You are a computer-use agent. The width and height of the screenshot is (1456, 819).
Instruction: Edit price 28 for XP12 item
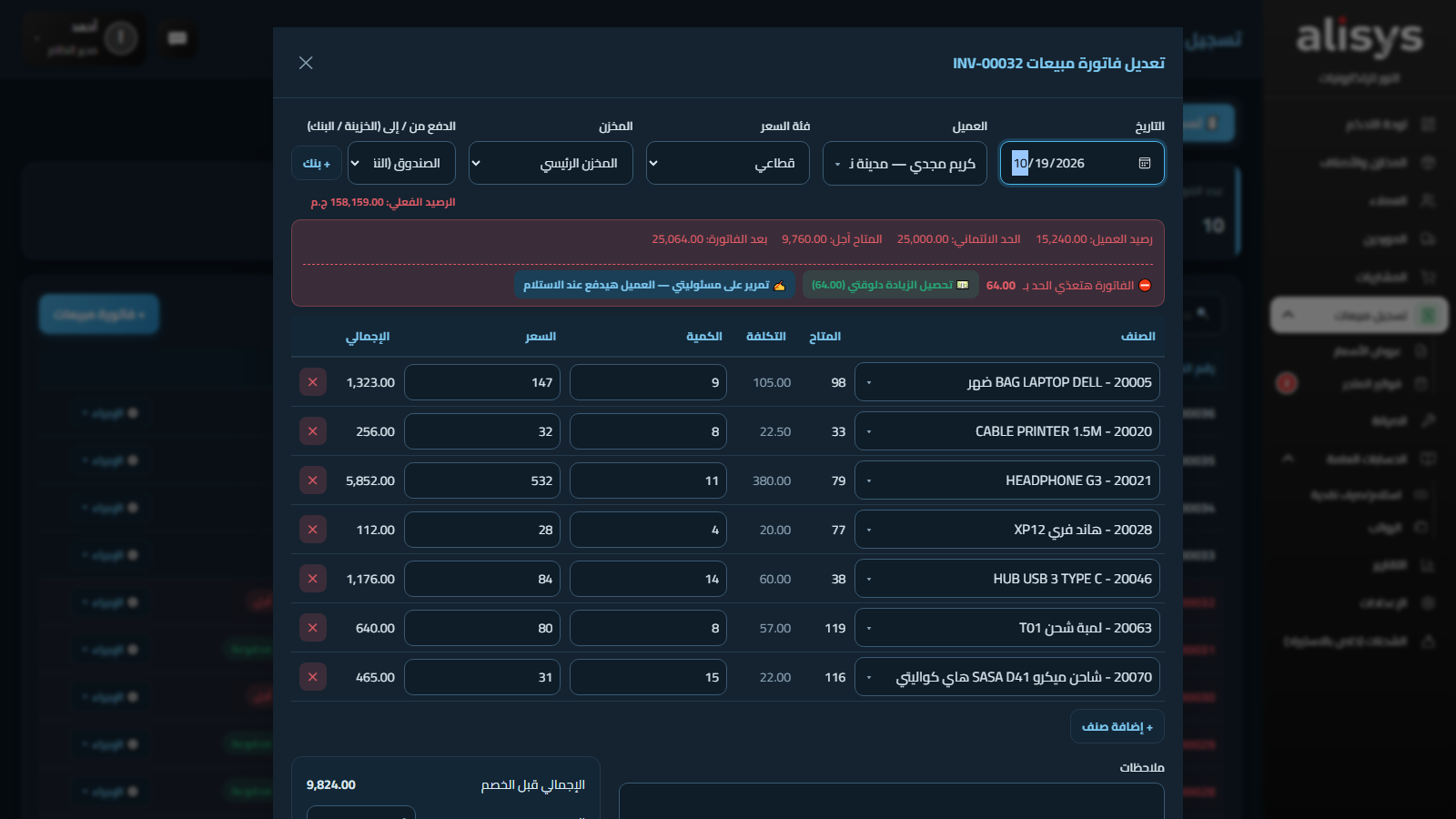482,530
